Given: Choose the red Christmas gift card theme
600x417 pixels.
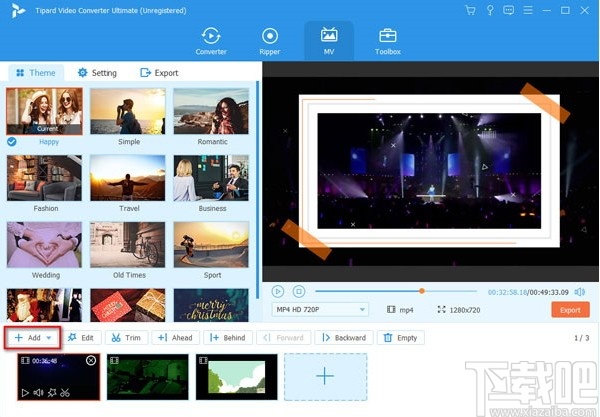Looking at the screenshot, I should coord(128,305).
